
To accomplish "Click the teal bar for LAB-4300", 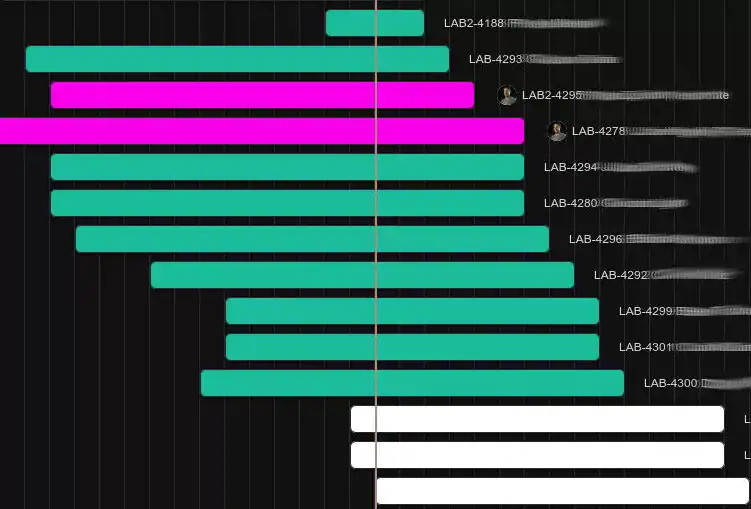I will tap(412, 383).
